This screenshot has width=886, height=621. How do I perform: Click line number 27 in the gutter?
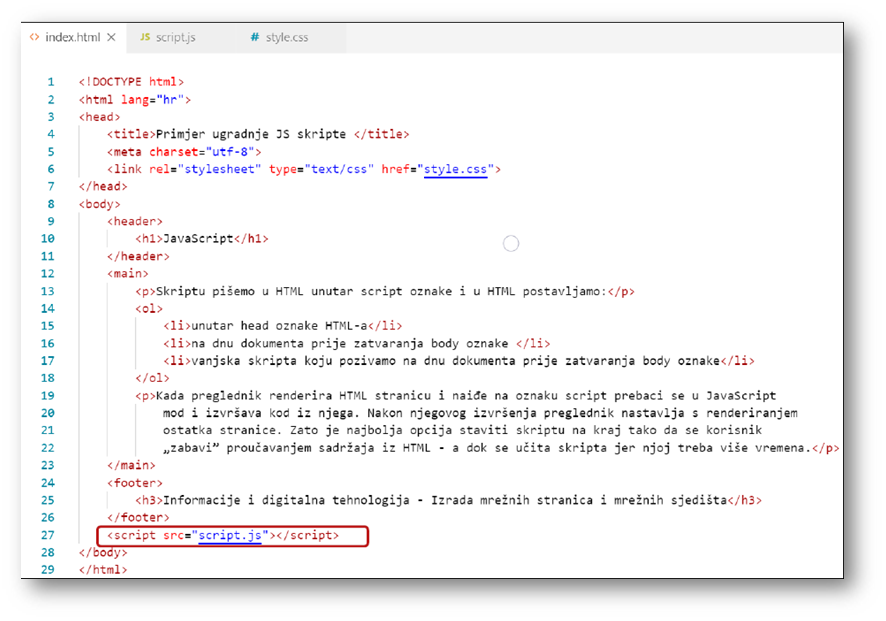[47, 535]
